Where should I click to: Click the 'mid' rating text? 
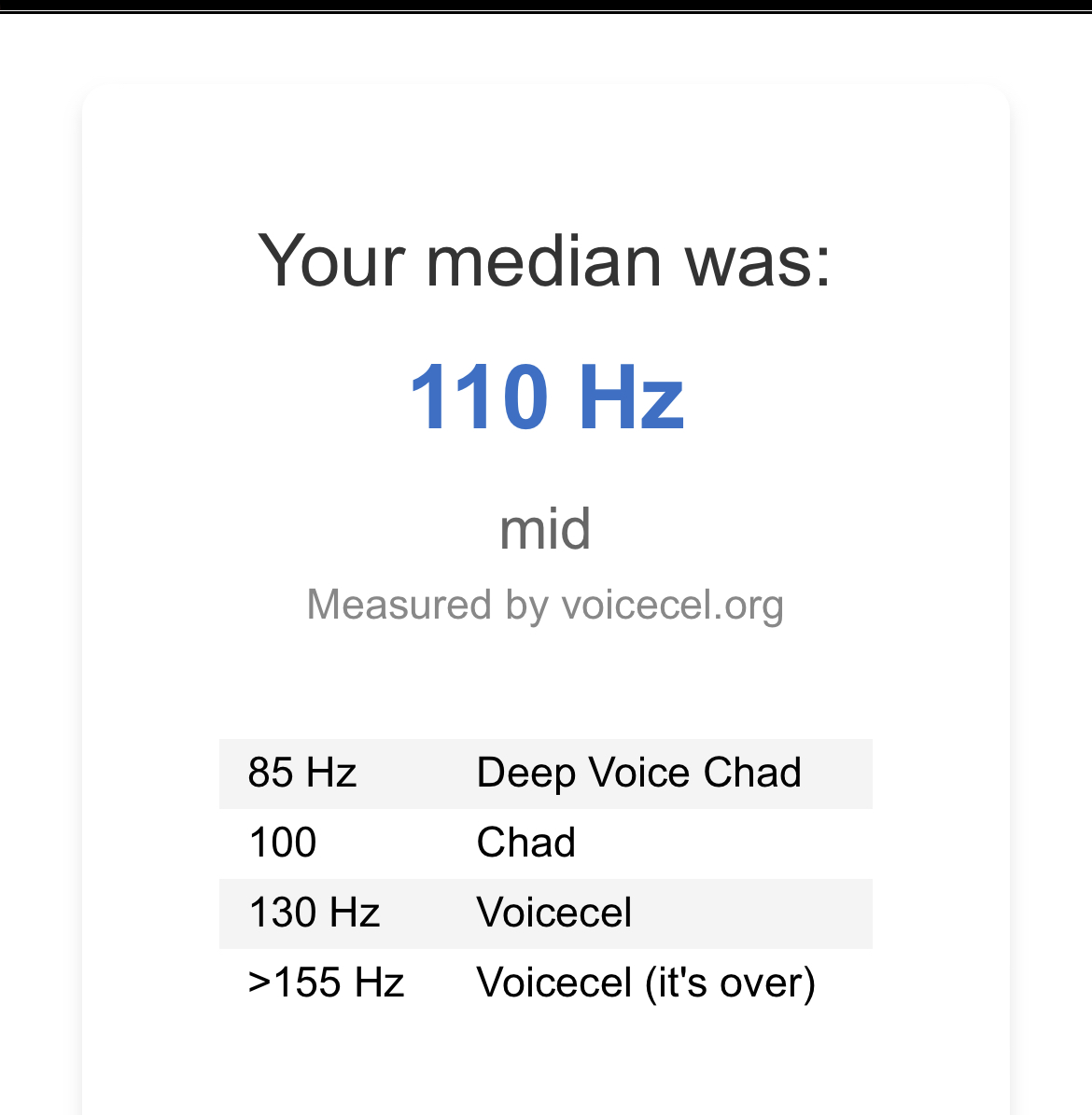click(x=545, y=529)
